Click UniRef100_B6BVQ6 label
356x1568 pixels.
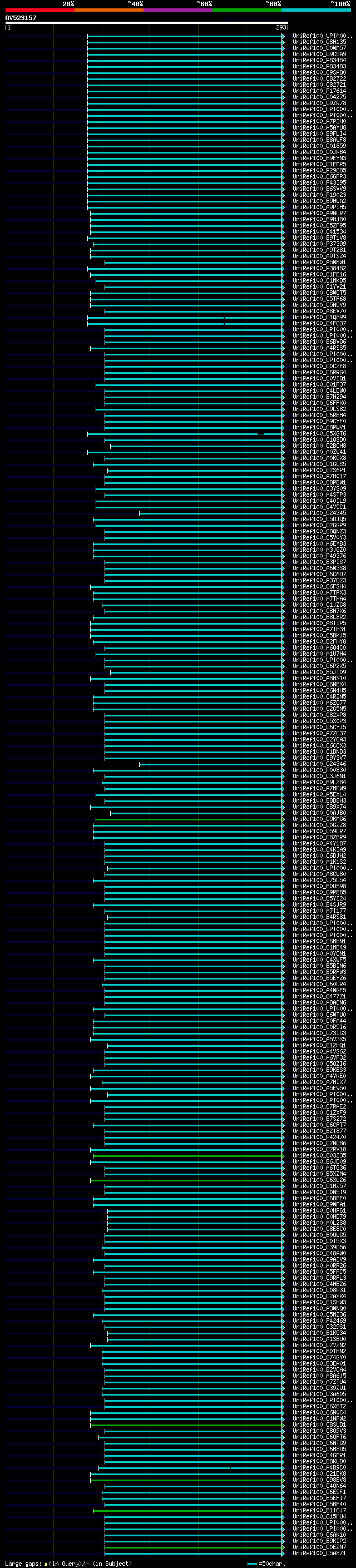click(x=319, y=342)
